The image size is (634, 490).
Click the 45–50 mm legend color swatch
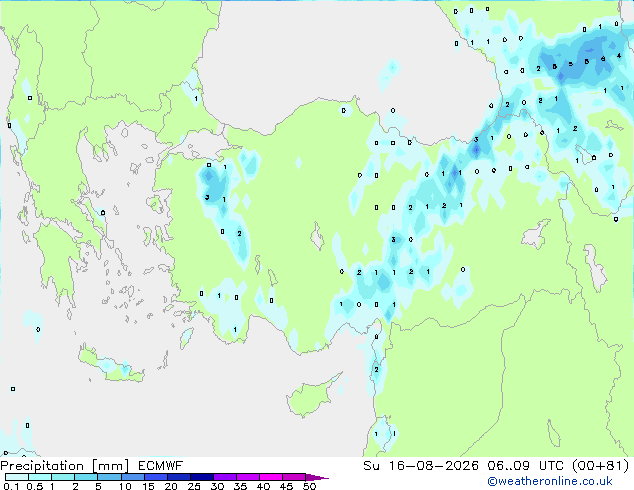point(294,477)
